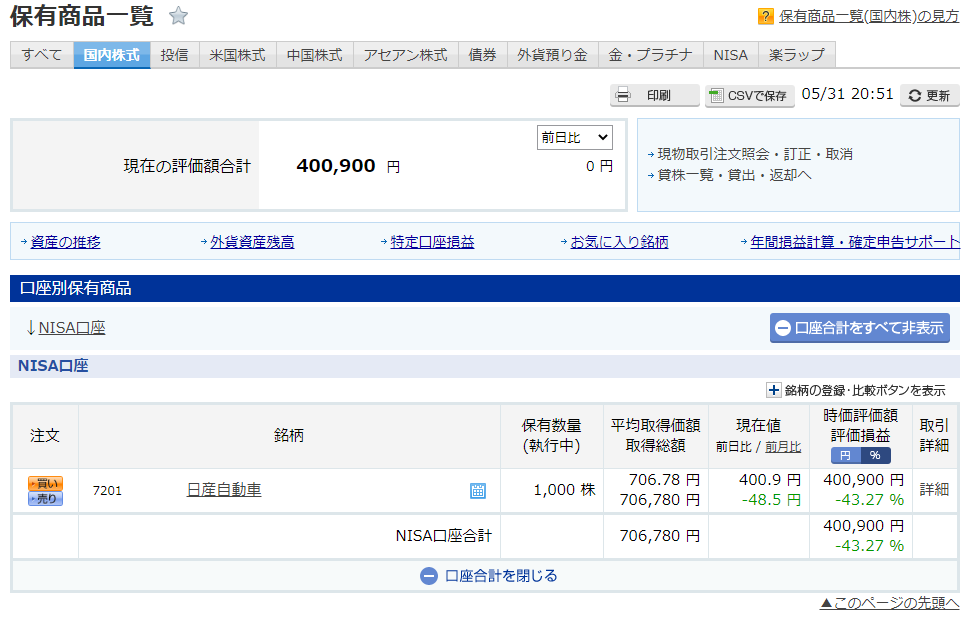This screenshot has height=623, width=969.
Task: Click the 買い buy button for 日産自動車
Action: point(46,483)
